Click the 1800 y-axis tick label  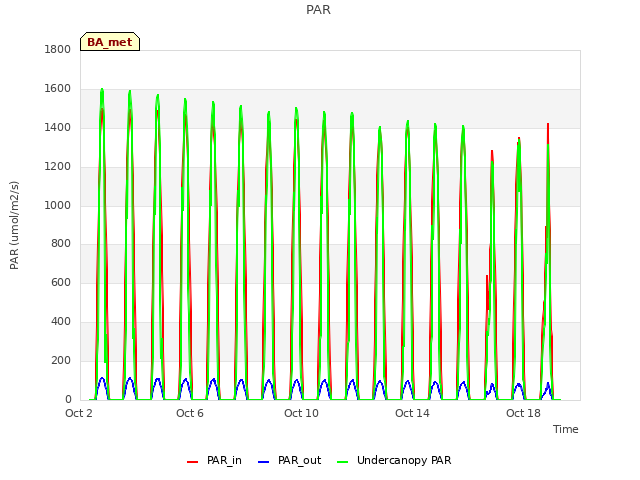(x=58, y=49)
